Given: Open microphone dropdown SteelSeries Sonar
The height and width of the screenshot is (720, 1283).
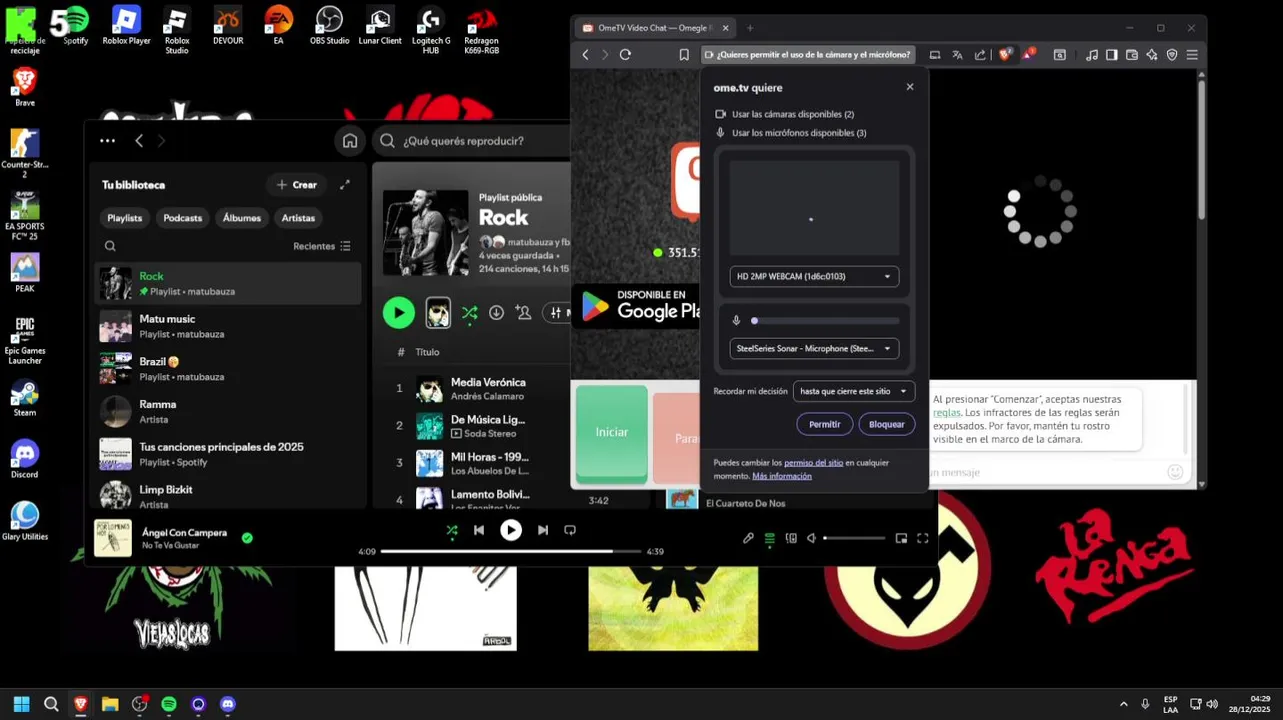Looking at the screenshot, I should [x=814, y=349].
